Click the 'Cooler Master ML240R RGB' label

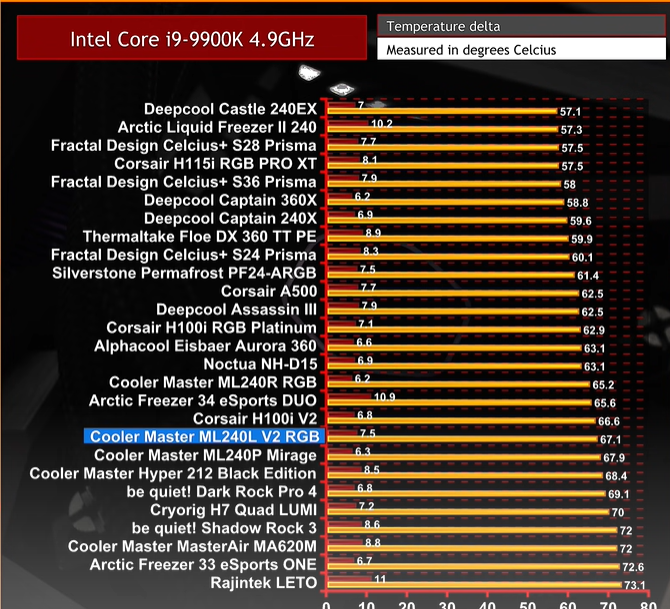[213, 382]
